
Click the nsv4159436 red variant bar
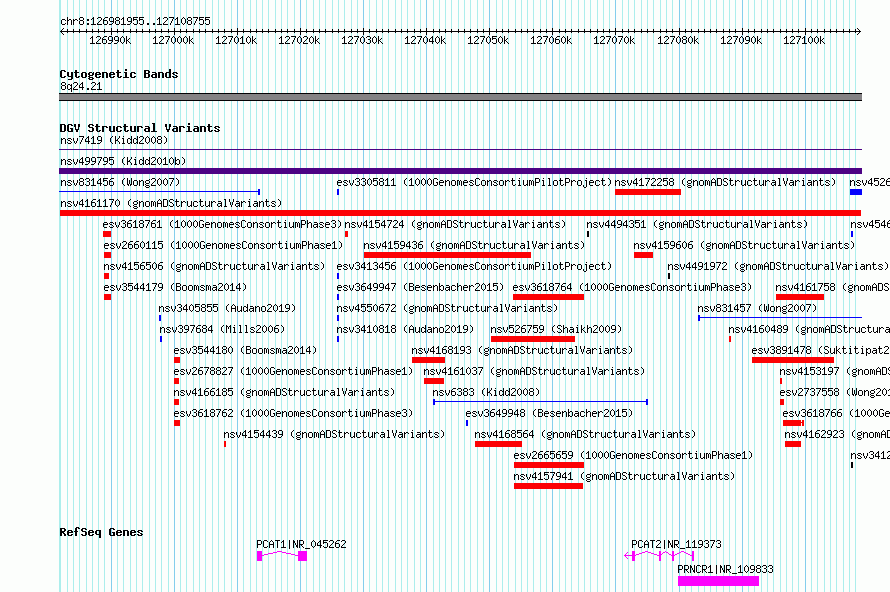(447, 255)
